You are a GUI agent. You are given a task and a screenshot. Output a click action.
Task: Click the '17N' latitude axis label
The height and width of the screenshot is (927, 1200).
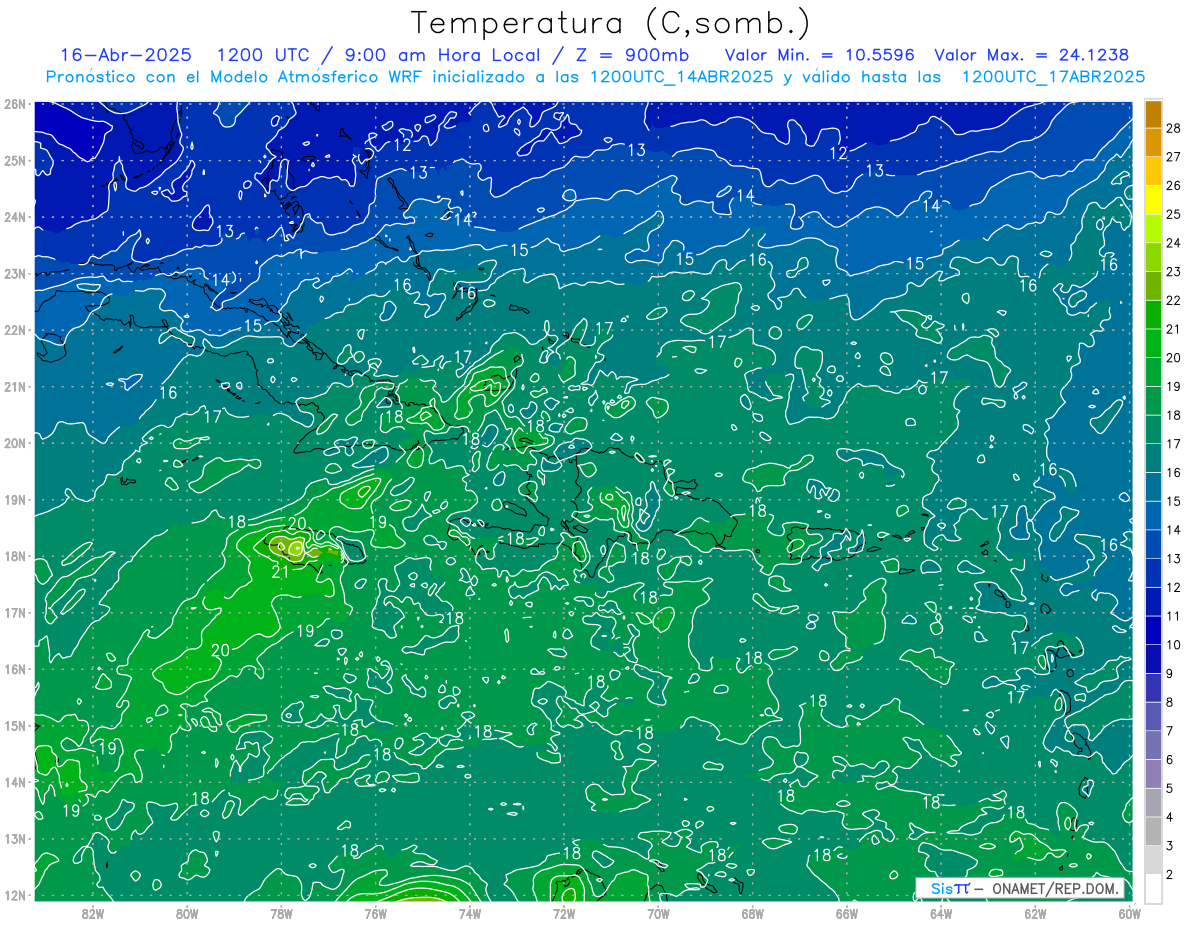pyautogui.click(x=14, y=613)
